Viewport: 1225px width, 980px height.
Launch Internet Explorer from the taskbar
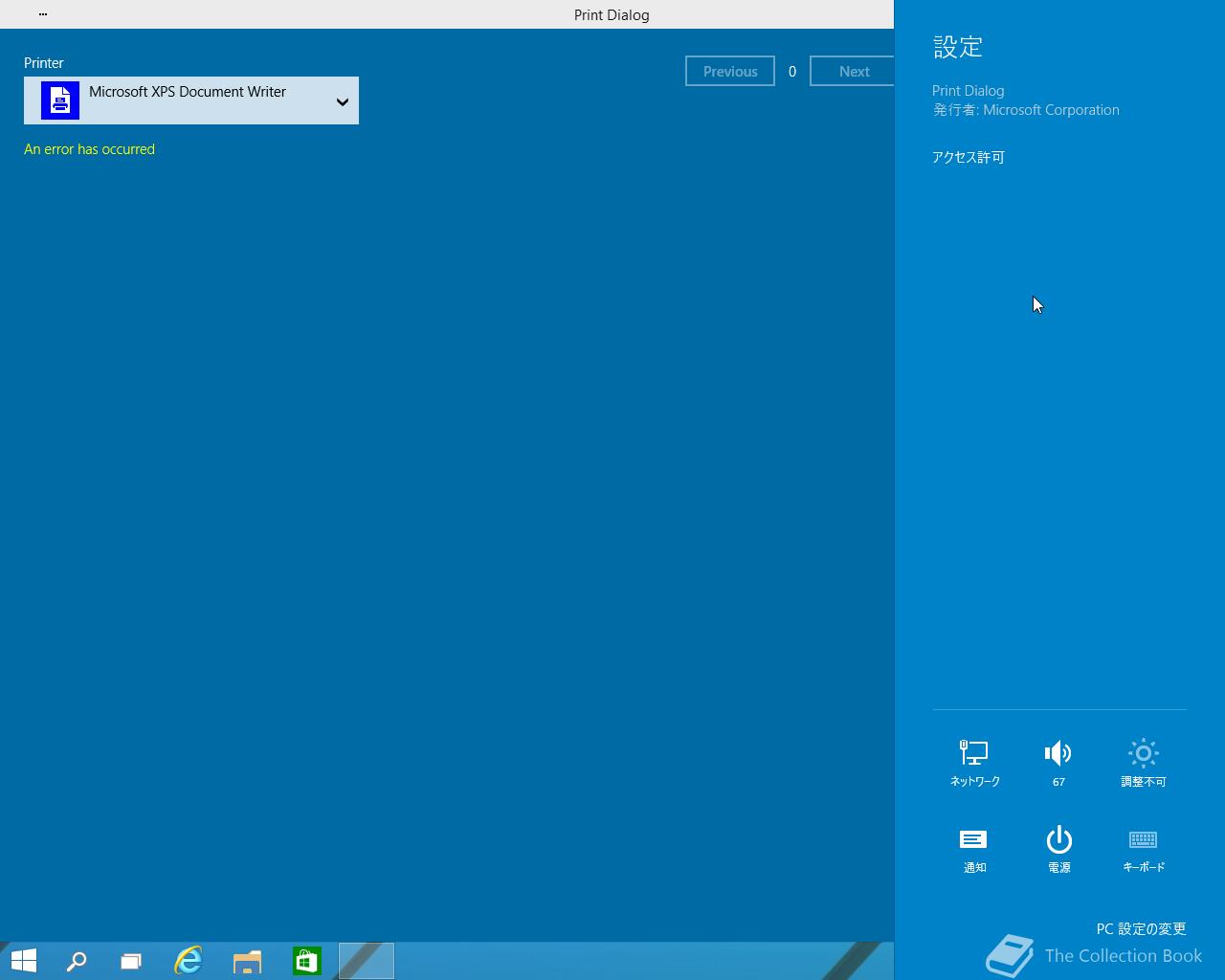(x=189, y=961)
